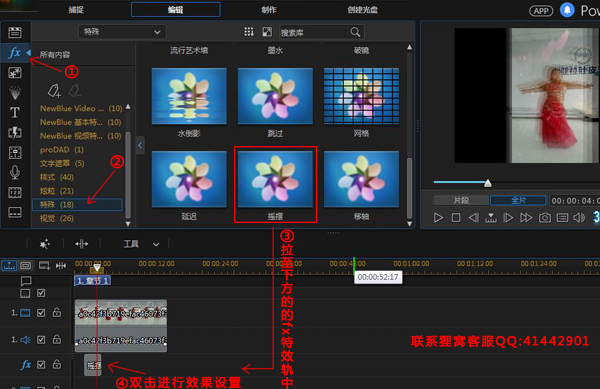
Task: Collapse effect room via blue triangle
Action: pos(28,52)
